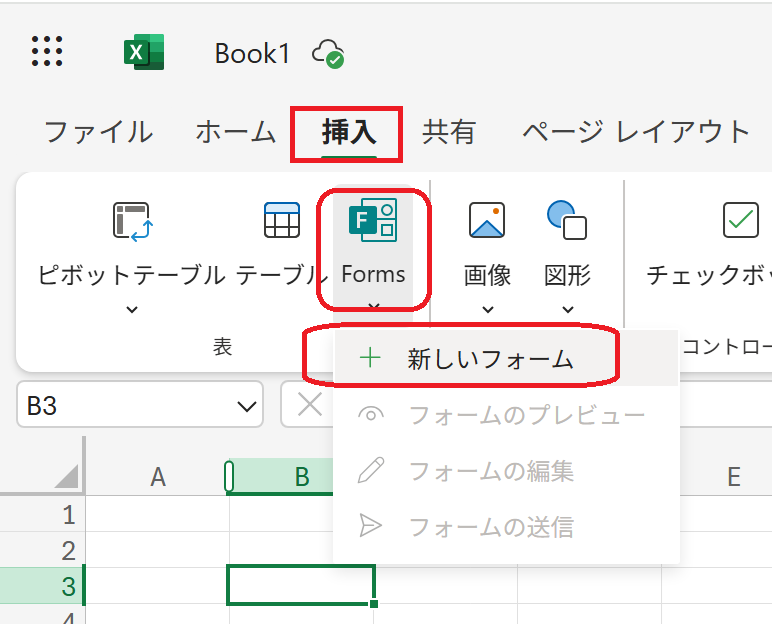Click the Book1 workbook title
The height and width of the screenshot is (624, 772).
point(252,53)
